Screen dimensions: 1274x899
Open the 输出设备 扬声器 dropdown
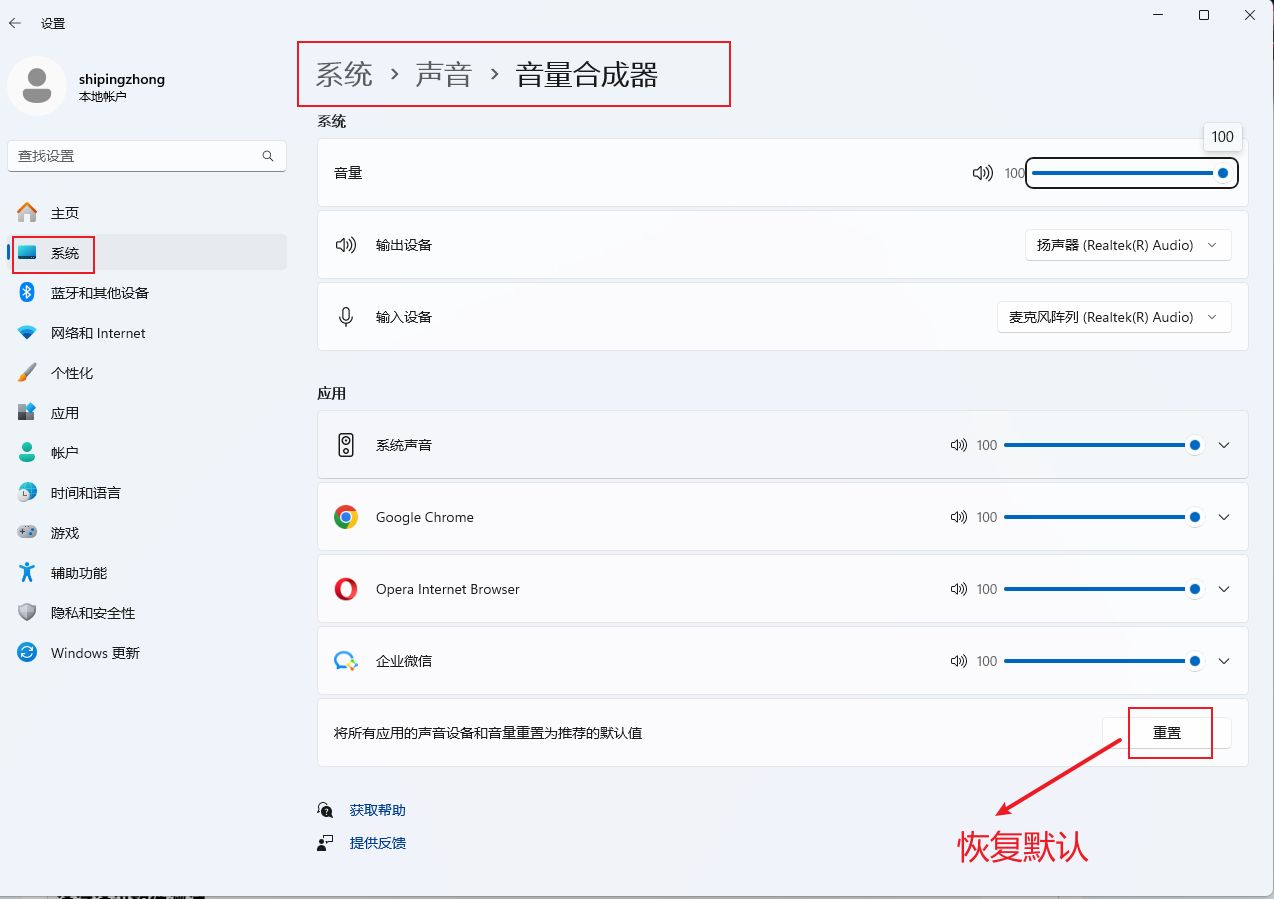(1127, 245)
